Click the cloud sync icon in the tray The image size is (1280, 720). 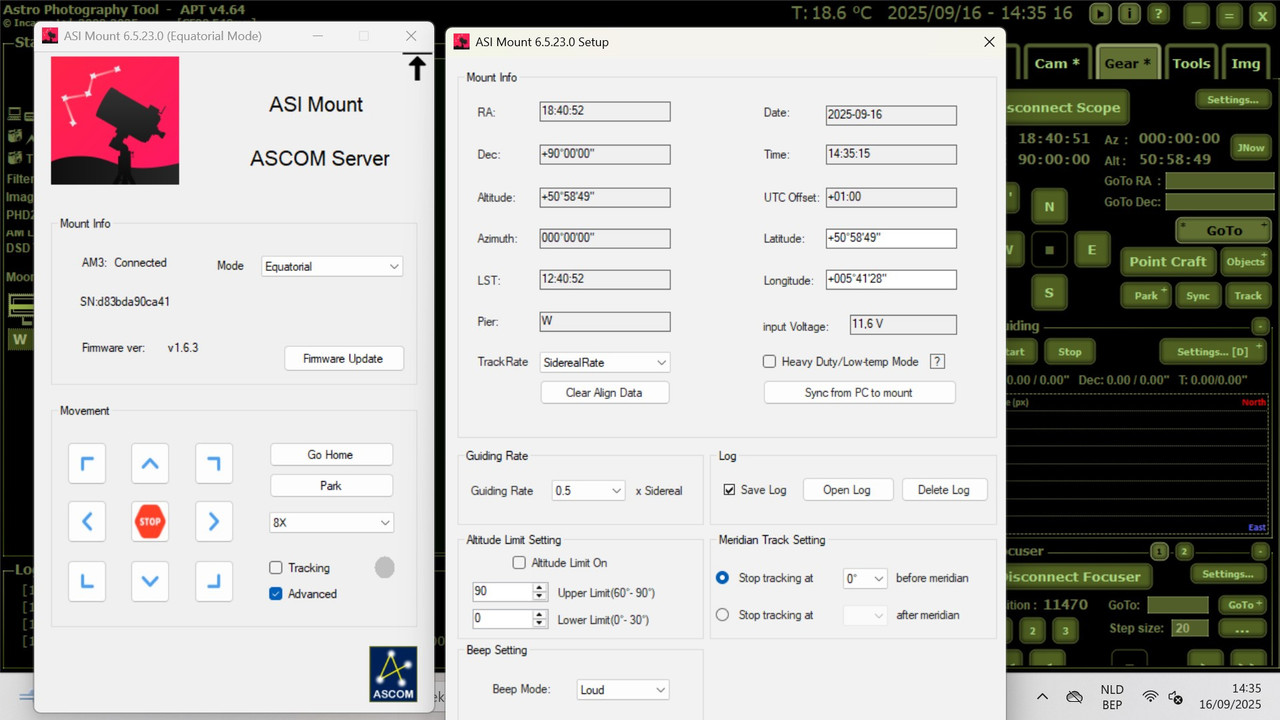(x=1075, y=697)
